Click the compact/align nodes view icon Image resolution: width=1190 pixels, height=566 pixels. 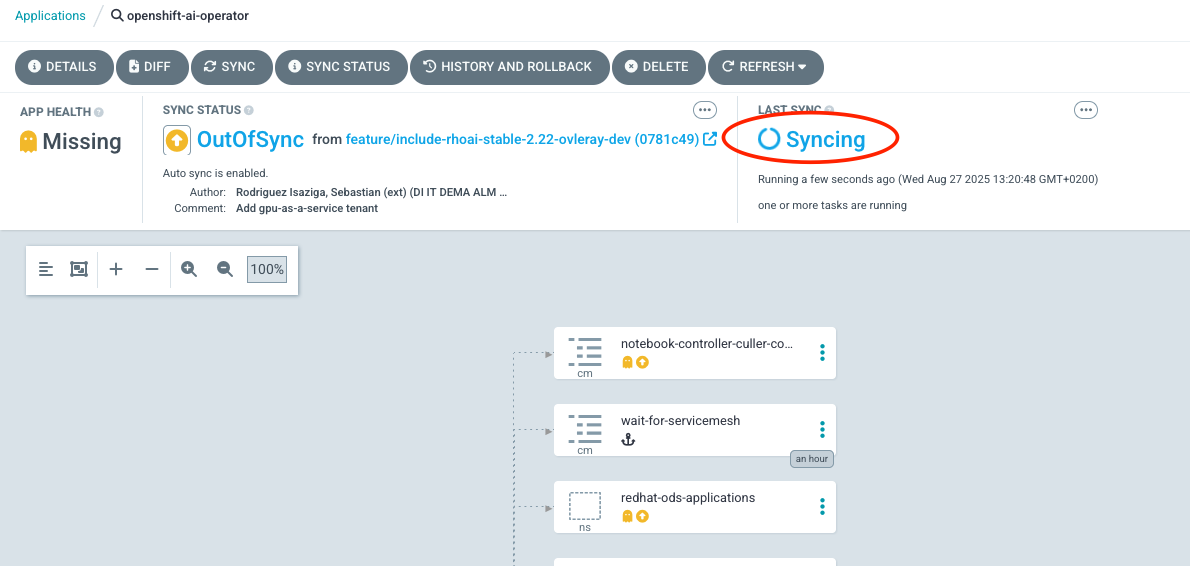pyautogui.click(x=46, y=269)
